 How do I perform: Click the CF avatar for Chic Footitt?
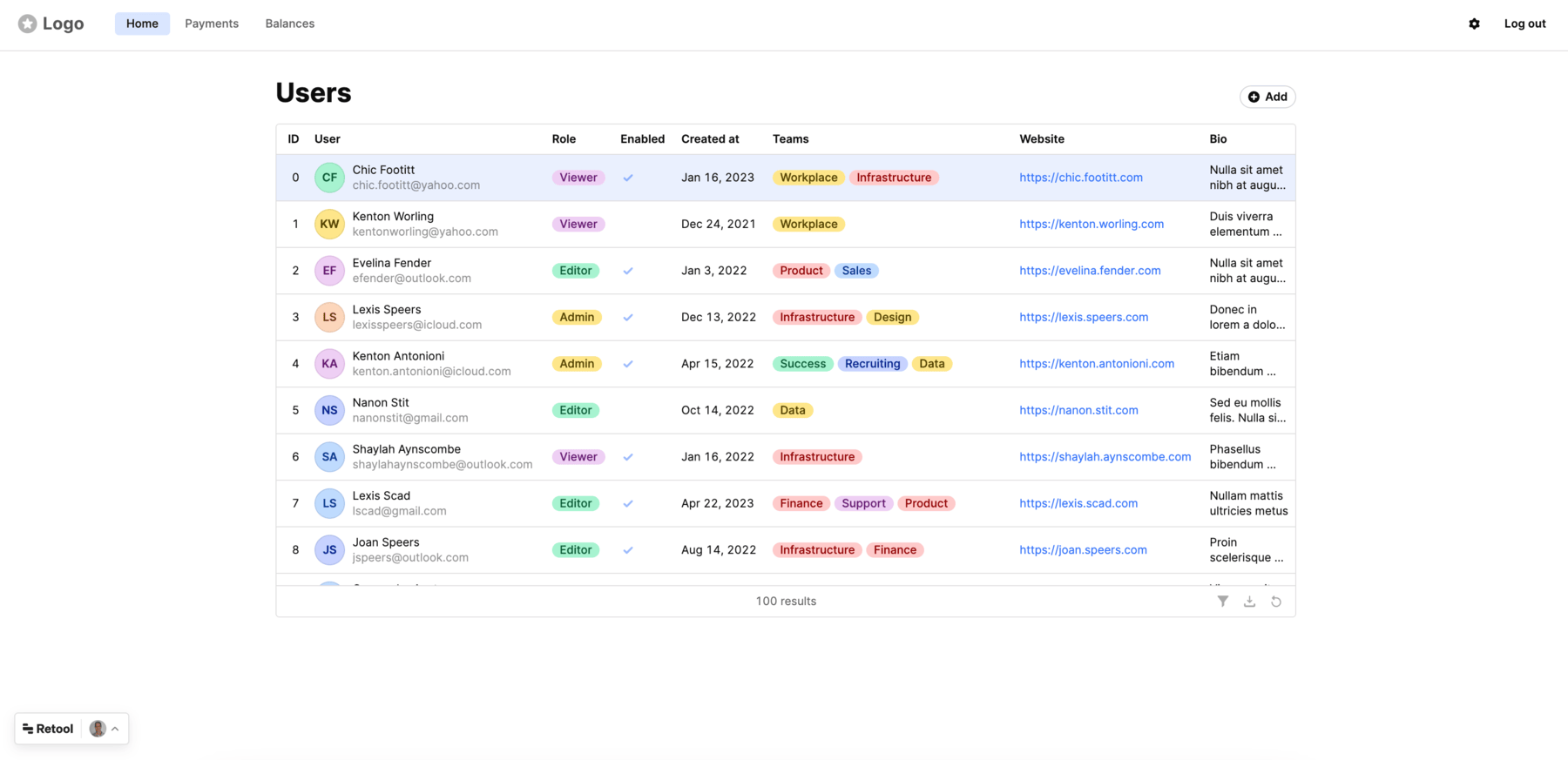[329, 178]
